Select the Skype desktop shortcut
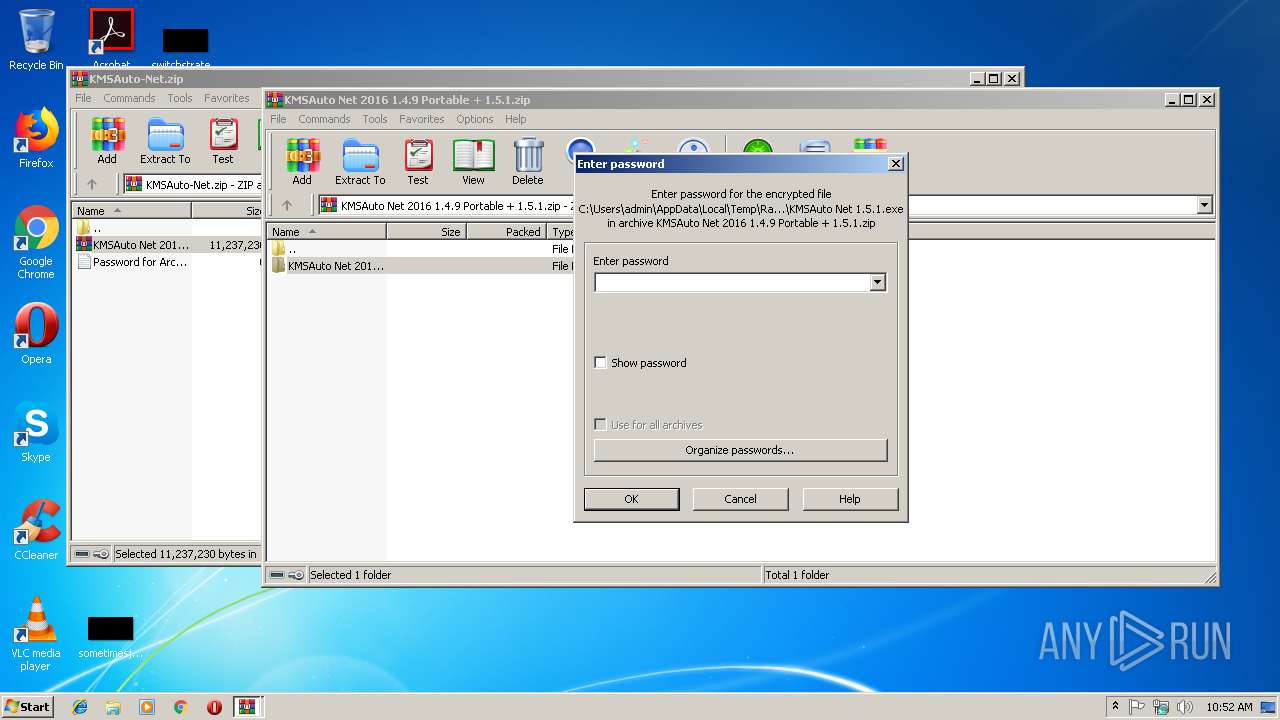Image resolution: width=1280 pixels, height=720 pixels. (x=36, y=432)
